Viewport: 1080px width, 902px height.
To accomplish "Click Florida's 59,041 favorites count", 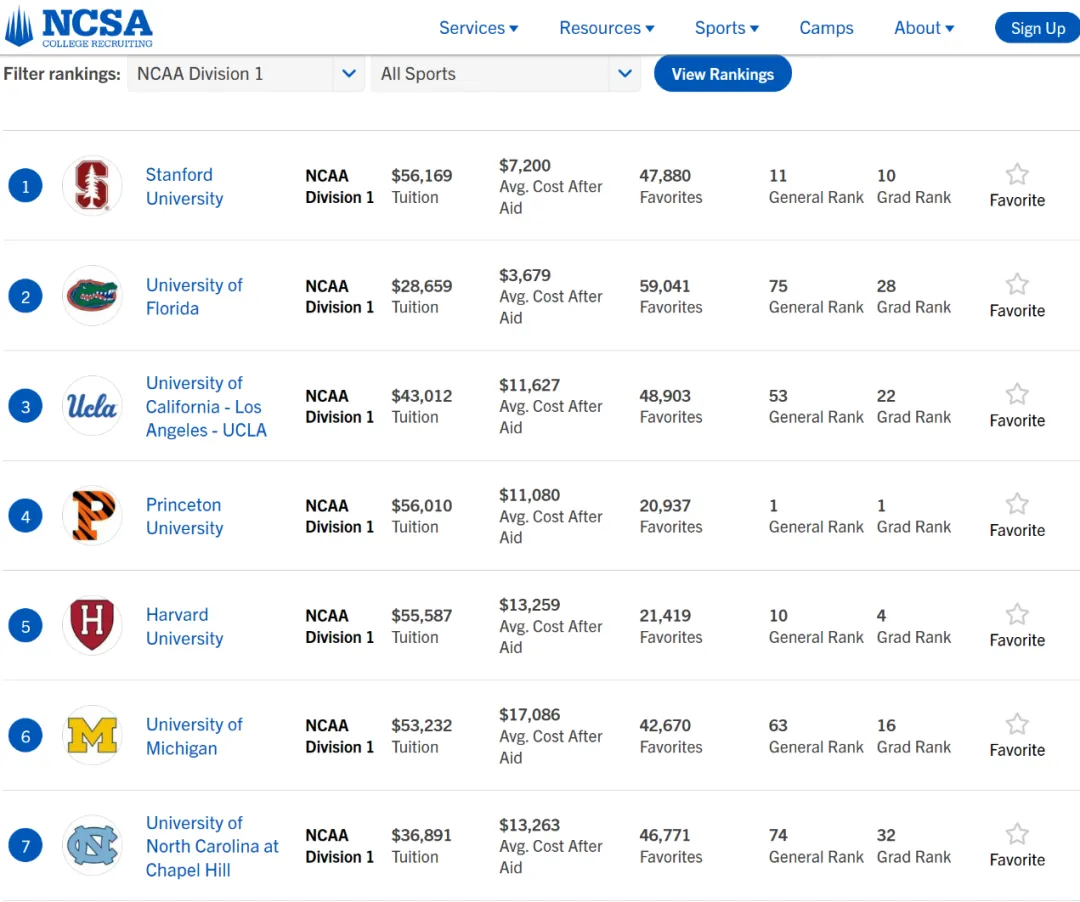I will point(665,286).
